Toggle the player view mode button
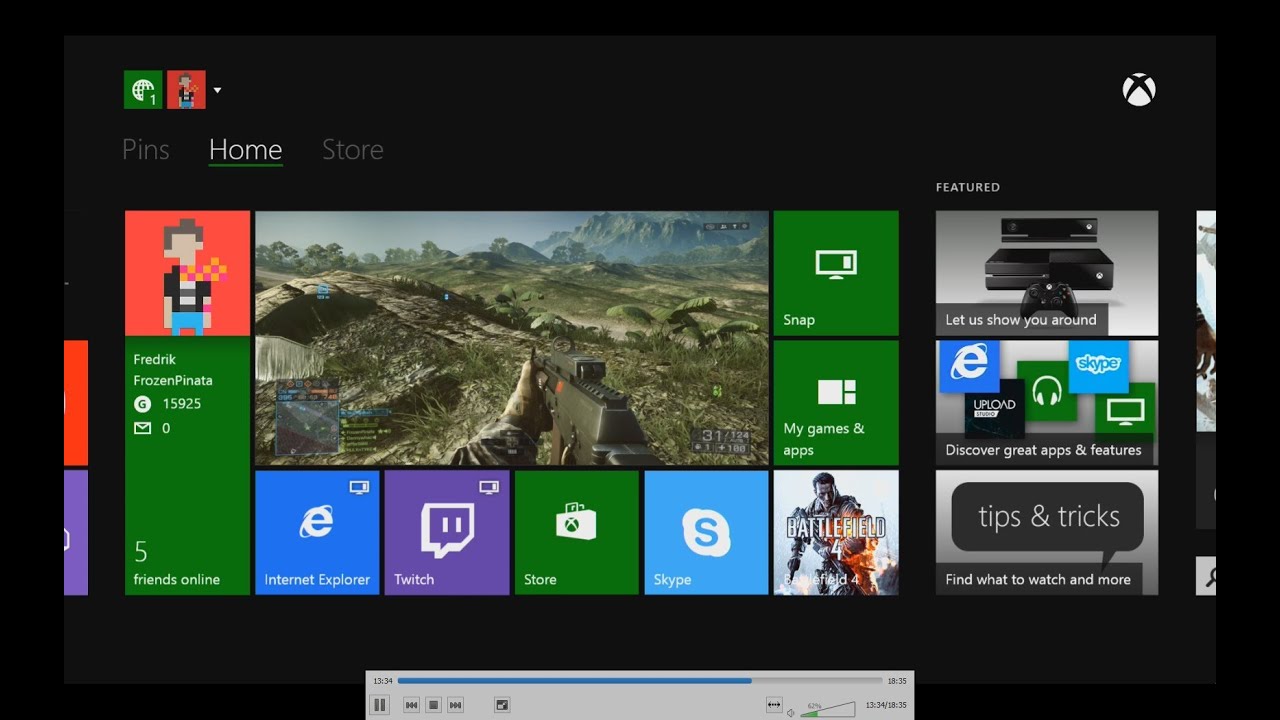The image size is (1280, 720). click(x=502, y=705)
